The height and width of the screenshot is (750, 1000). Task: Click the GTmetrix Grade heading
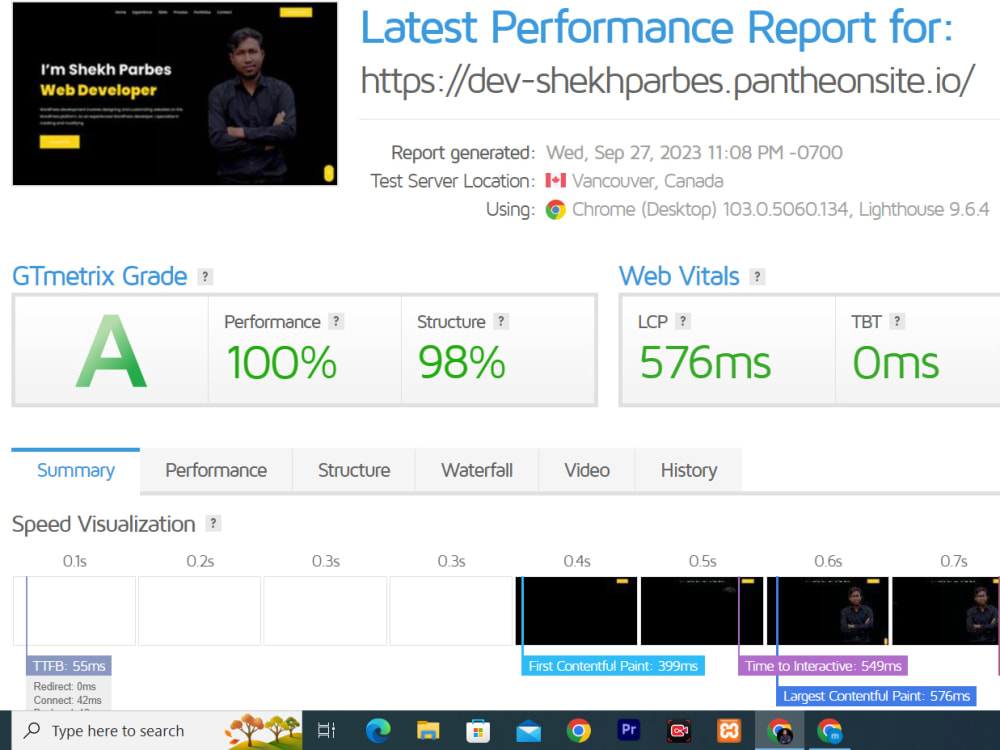coord(99,276)
